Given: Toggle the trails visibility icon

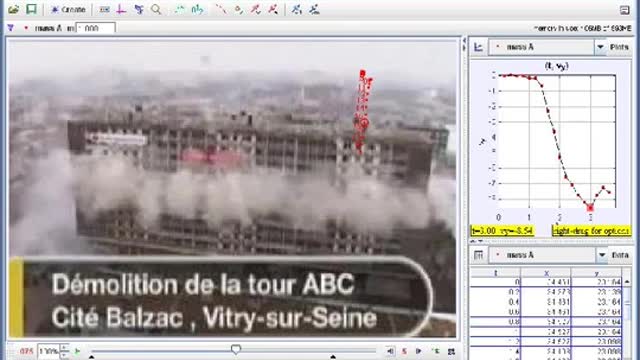Looking at the screenshot, I should [180, 9].
